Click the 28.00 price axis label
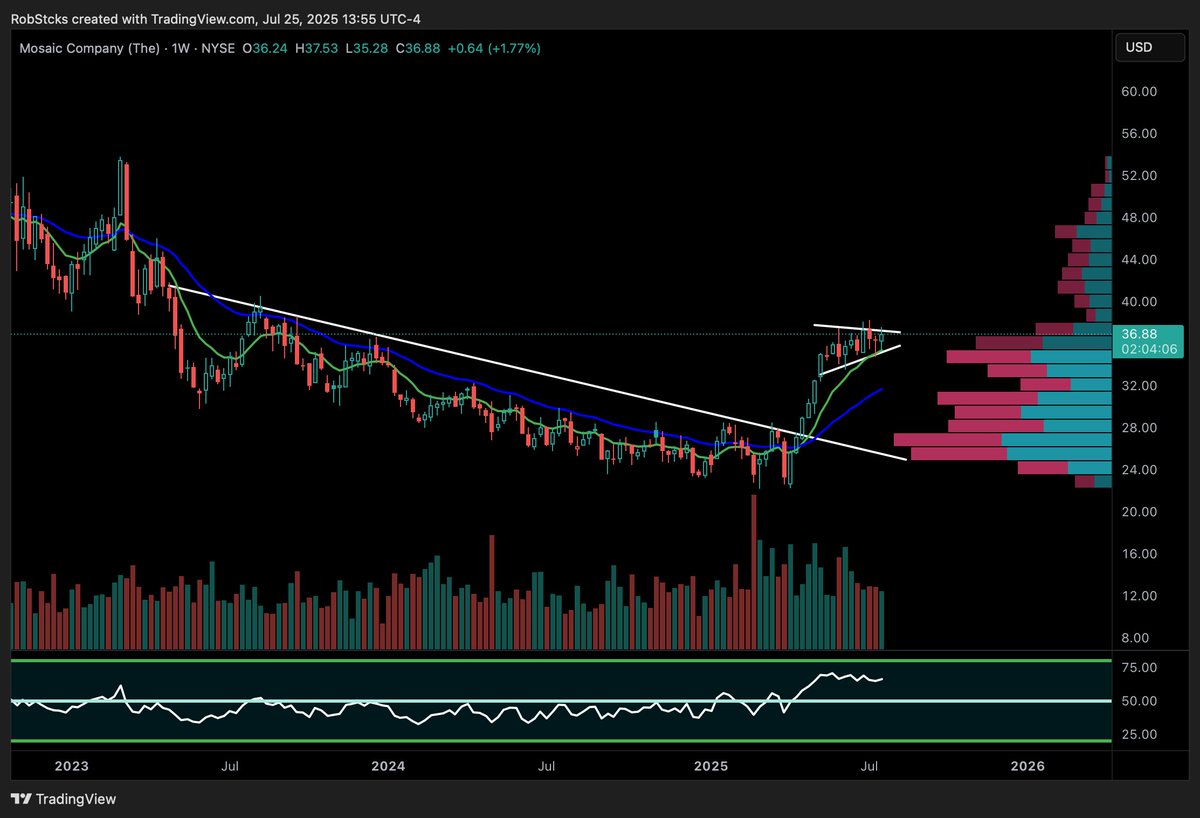 coord(1139,427)
